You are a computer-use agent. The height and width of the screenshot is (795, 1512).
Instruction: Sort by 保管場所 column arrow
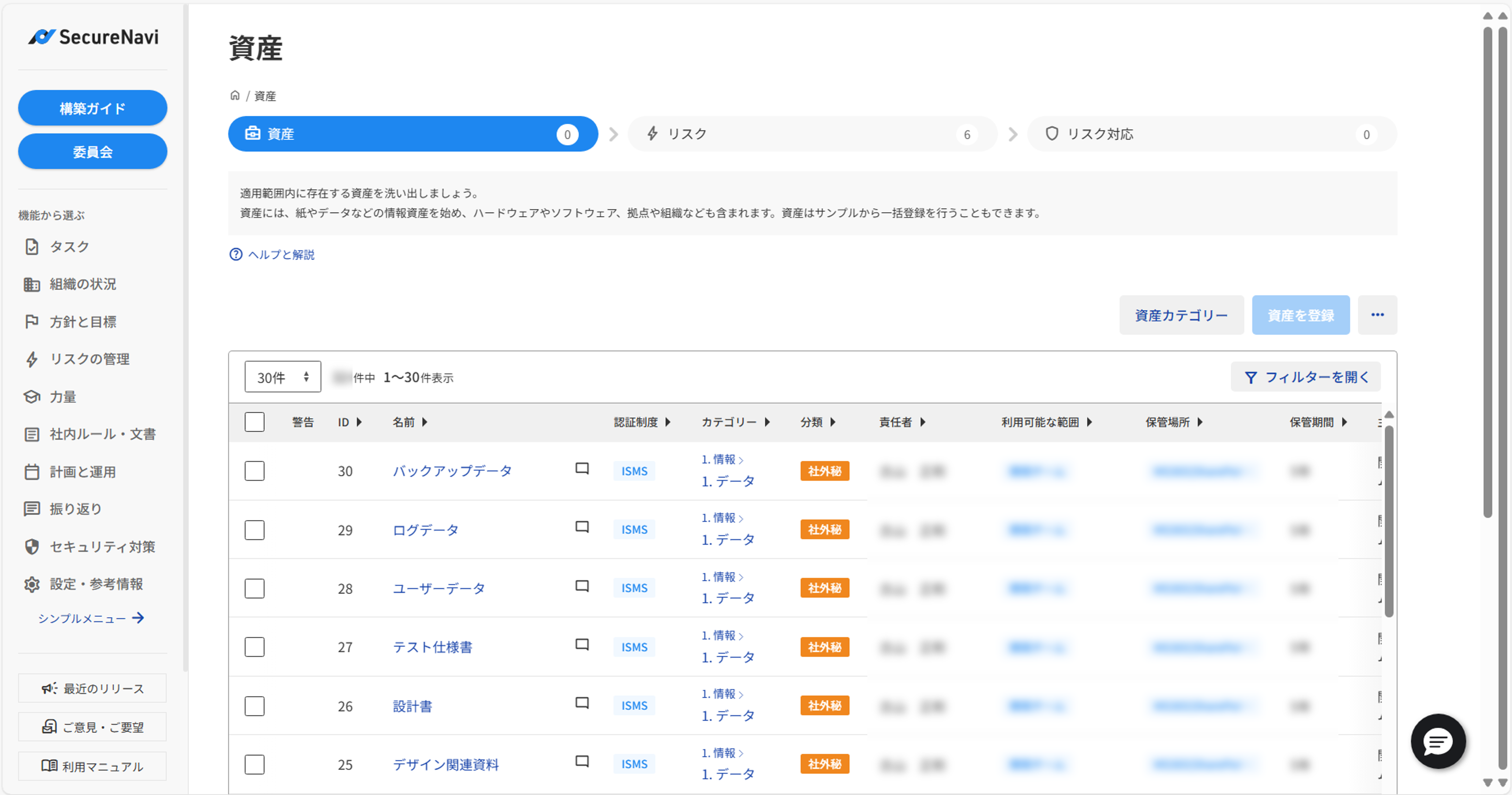tap(1200, 422)
